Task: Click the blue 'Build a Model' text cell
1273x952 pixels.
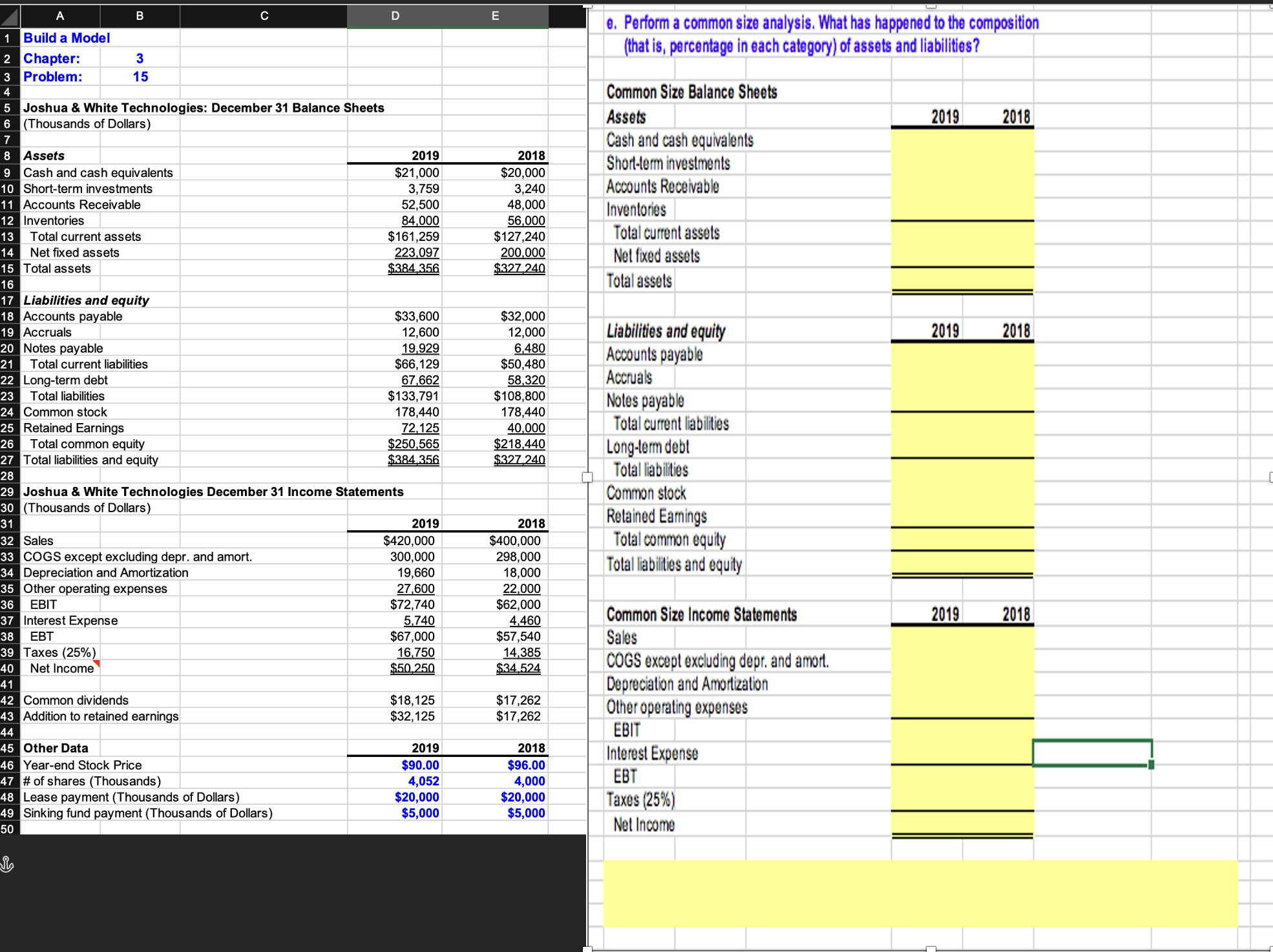Action: point(66,37)
